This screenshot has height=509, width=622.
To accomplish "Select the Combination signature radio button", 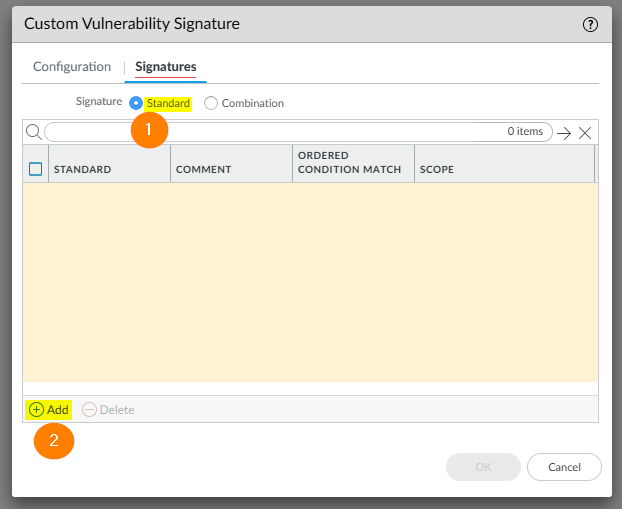I will [211, 103].
